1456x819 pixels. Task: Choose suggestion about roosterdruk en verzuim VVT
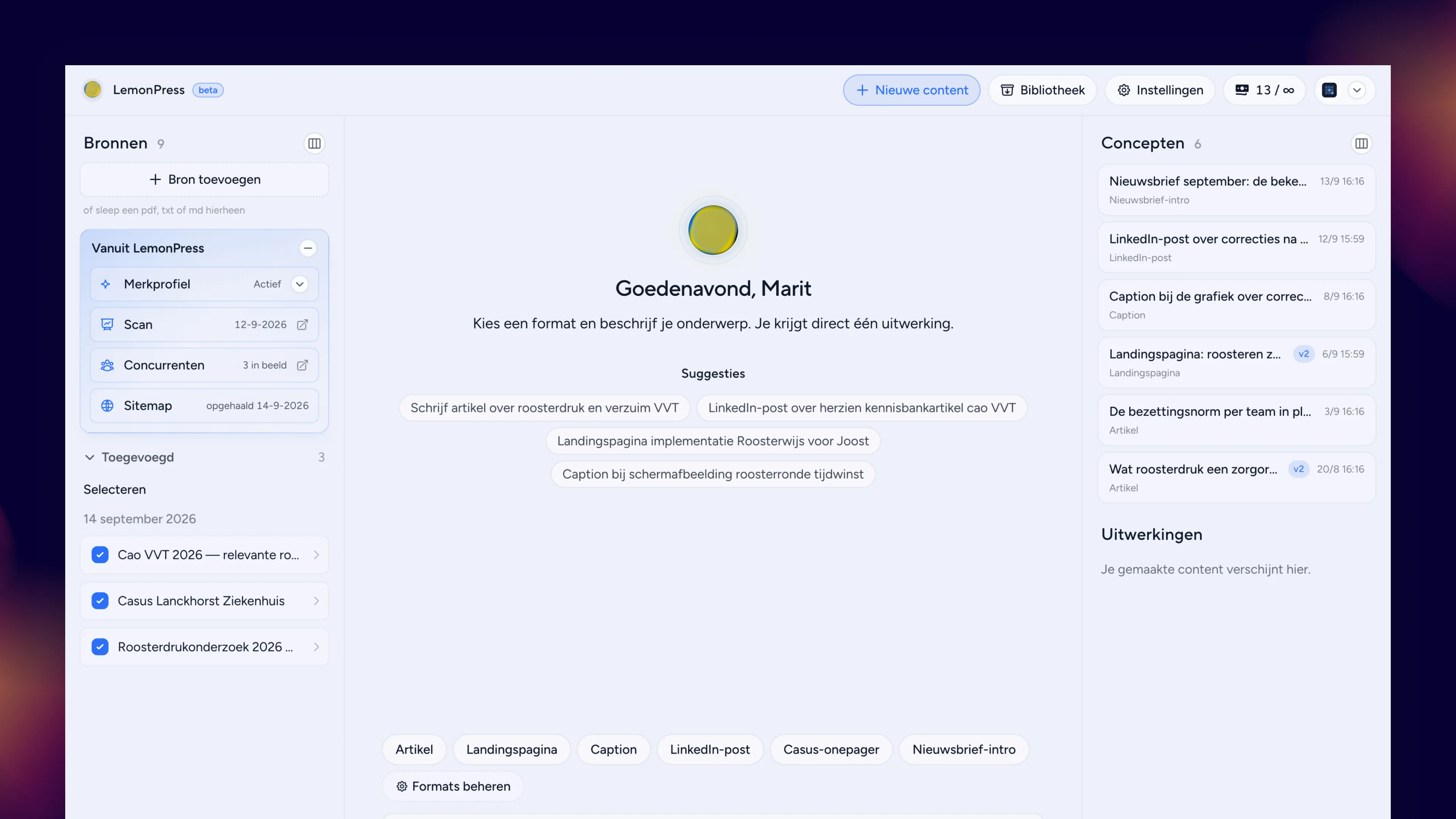tap(544, 408)
